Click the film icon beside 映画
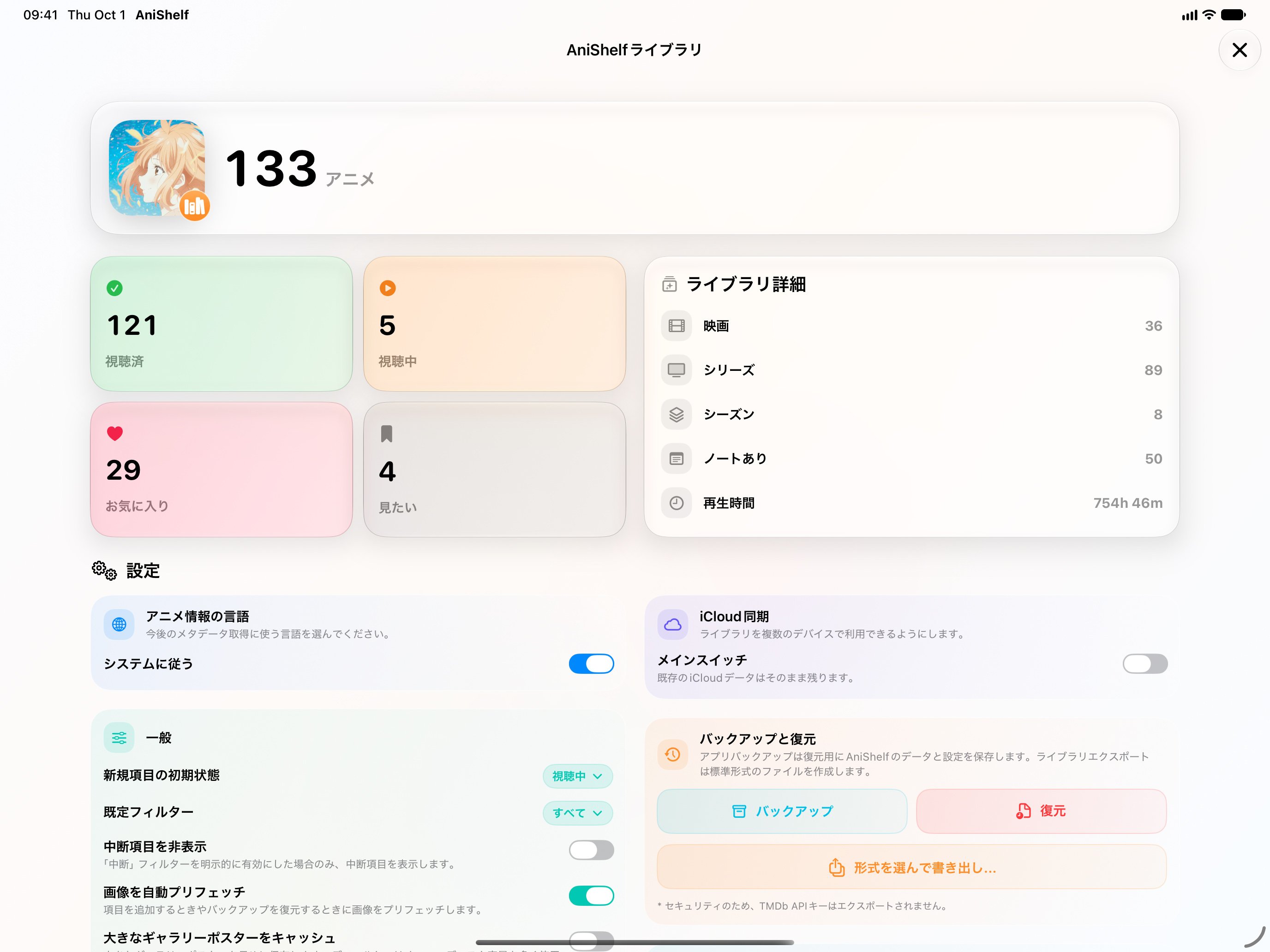1270x952 pixels. [677, 326]
